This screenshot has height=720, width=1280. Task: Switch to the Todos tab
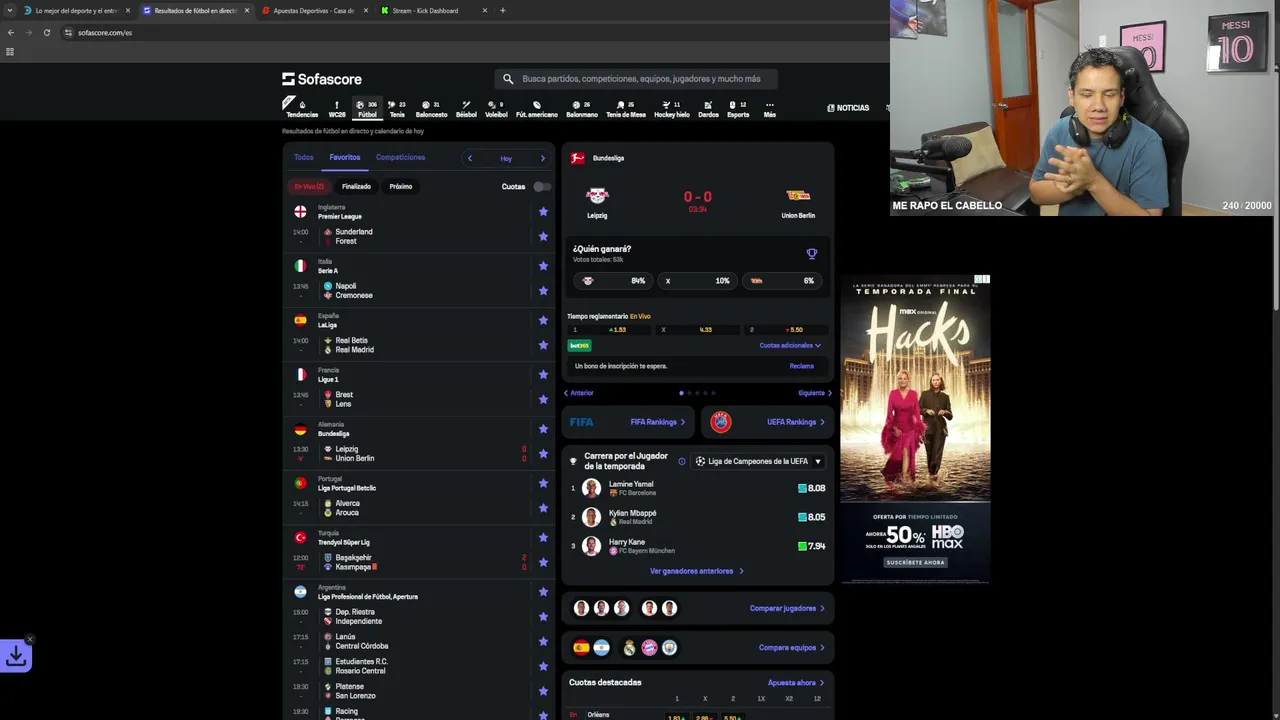303,157
